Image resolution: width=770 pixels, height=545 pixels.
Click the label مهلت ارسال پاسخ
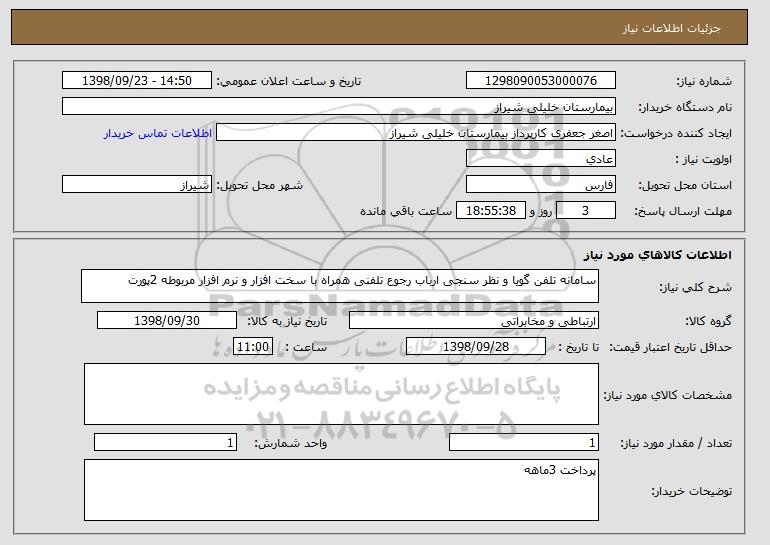(683, 212)
